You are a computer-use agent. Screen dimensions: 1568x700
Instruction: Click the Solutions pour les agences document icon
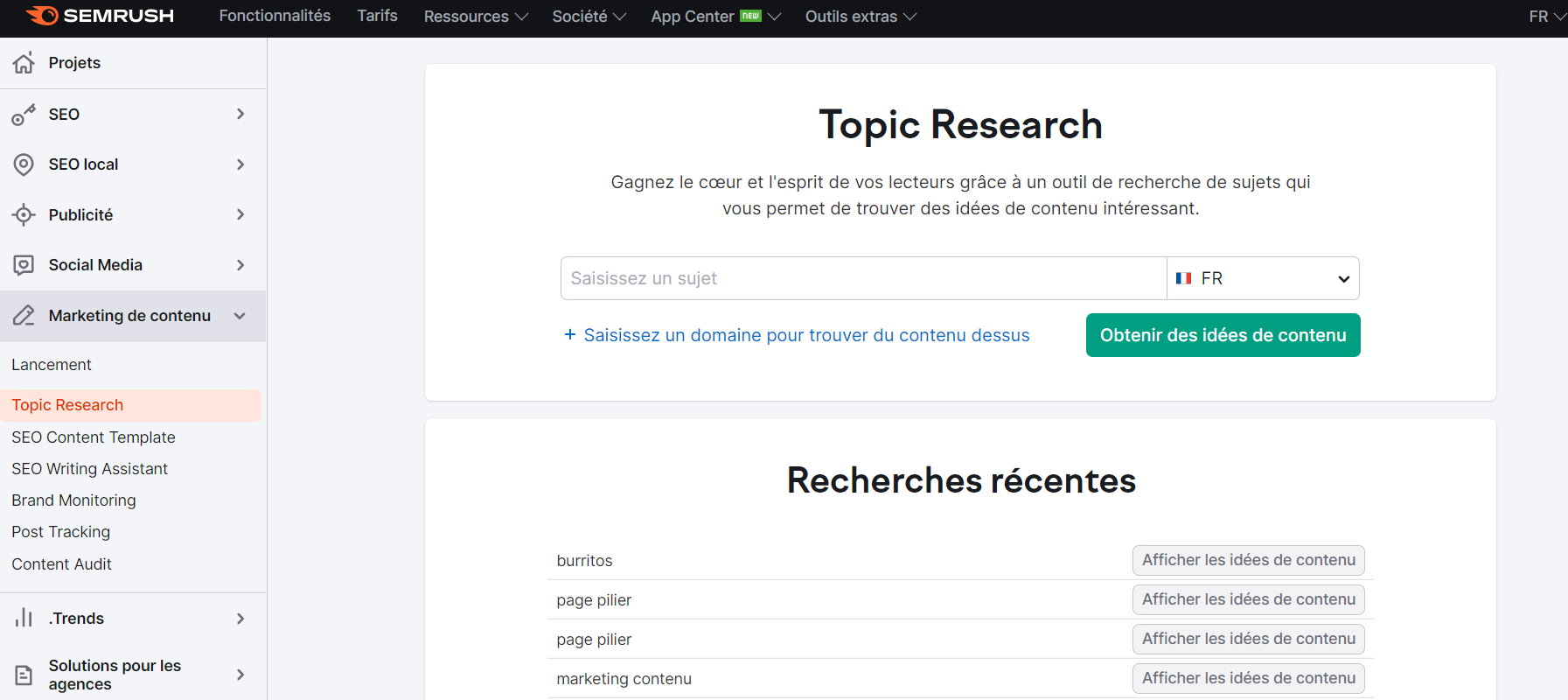pos(24,675)
